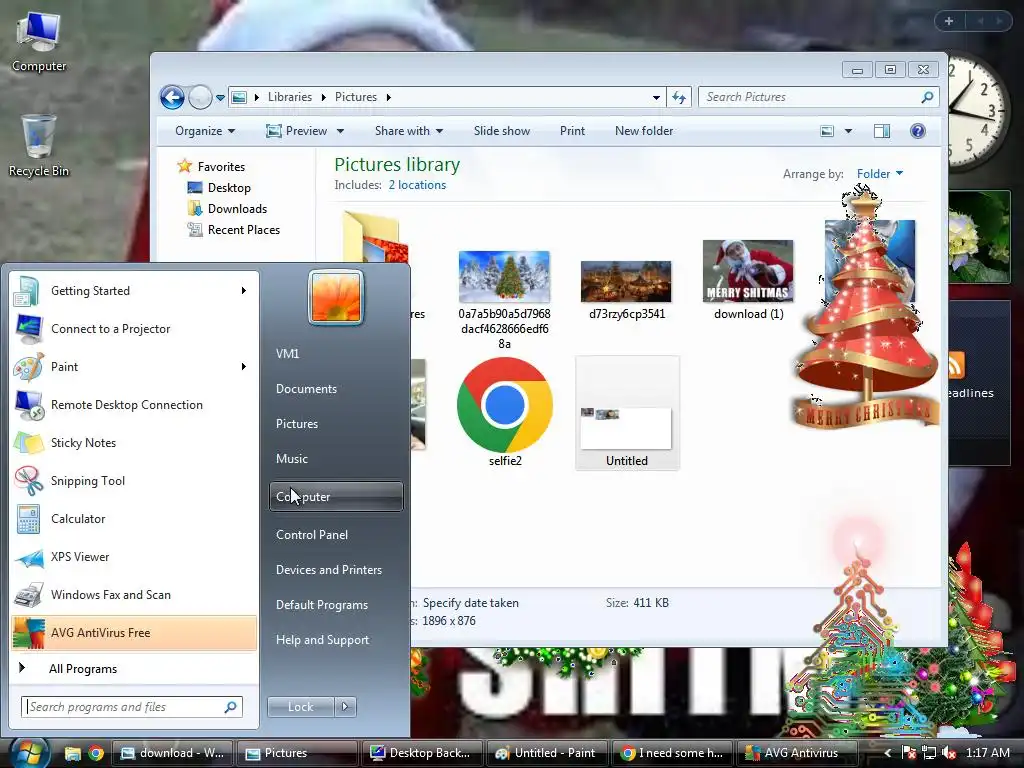The height and width of the screenshot is (768, 1024).
Task: Open the Recycle Bin desktop icon
Action: (x=39, y=146)
